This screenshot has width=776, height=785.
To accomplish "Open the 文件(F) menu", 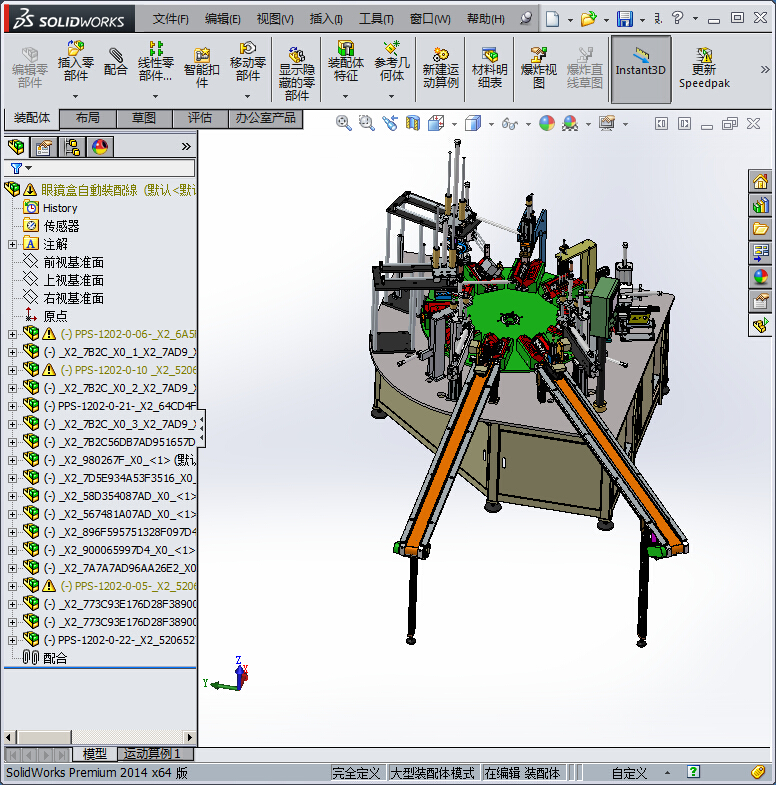I will coord(171,19).
